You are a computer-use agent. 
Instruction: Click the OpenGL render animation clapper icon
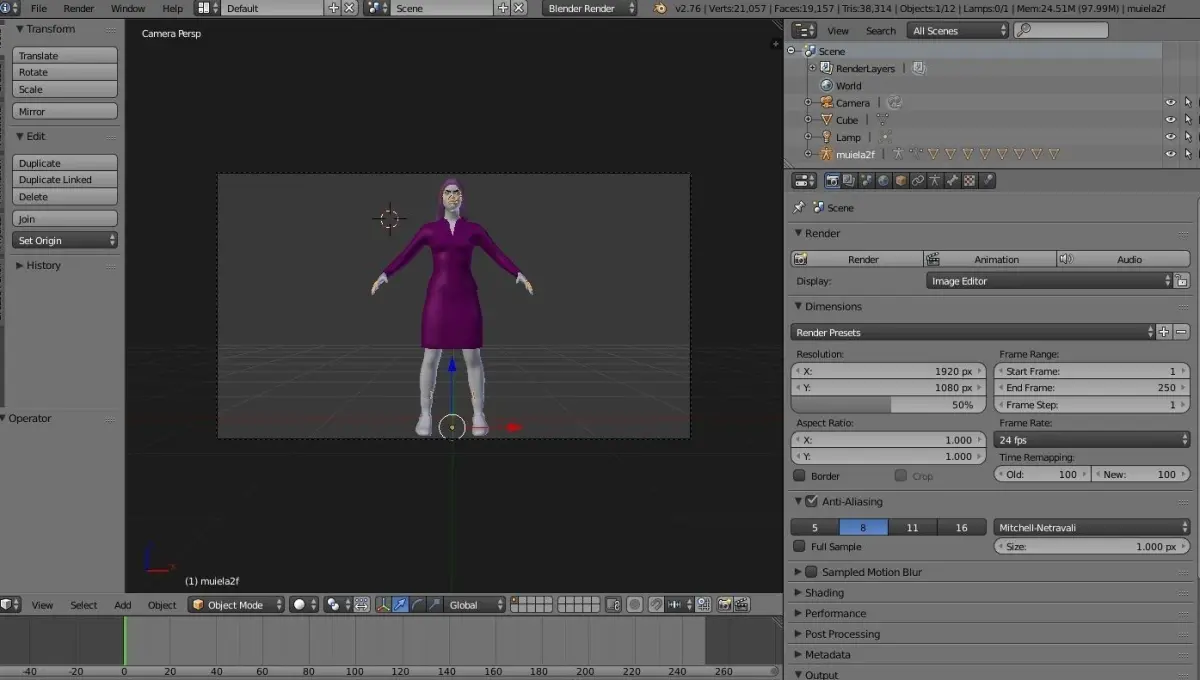[x=742, y=605]
